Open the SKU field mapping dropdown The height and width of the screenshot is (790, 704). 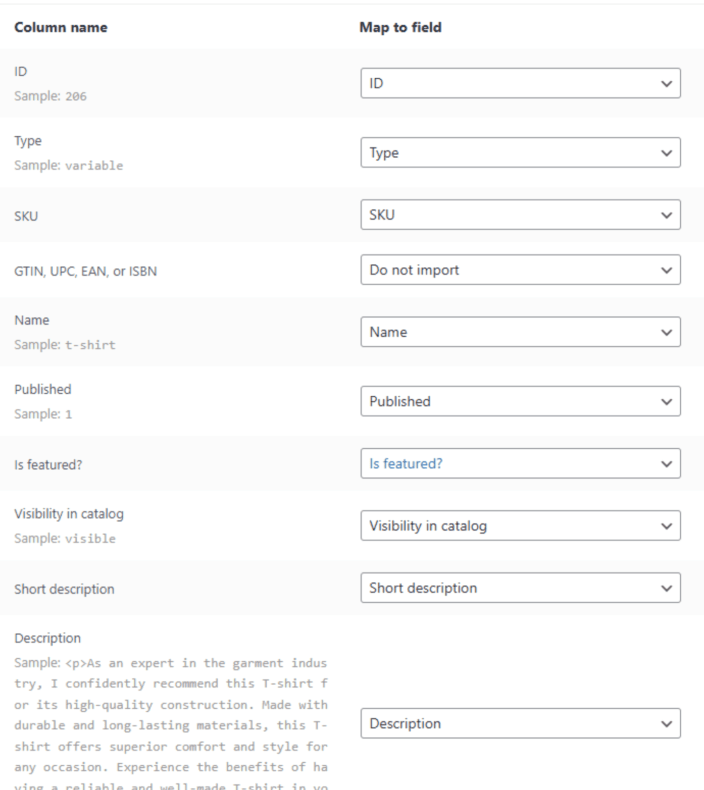click(519, 214)
